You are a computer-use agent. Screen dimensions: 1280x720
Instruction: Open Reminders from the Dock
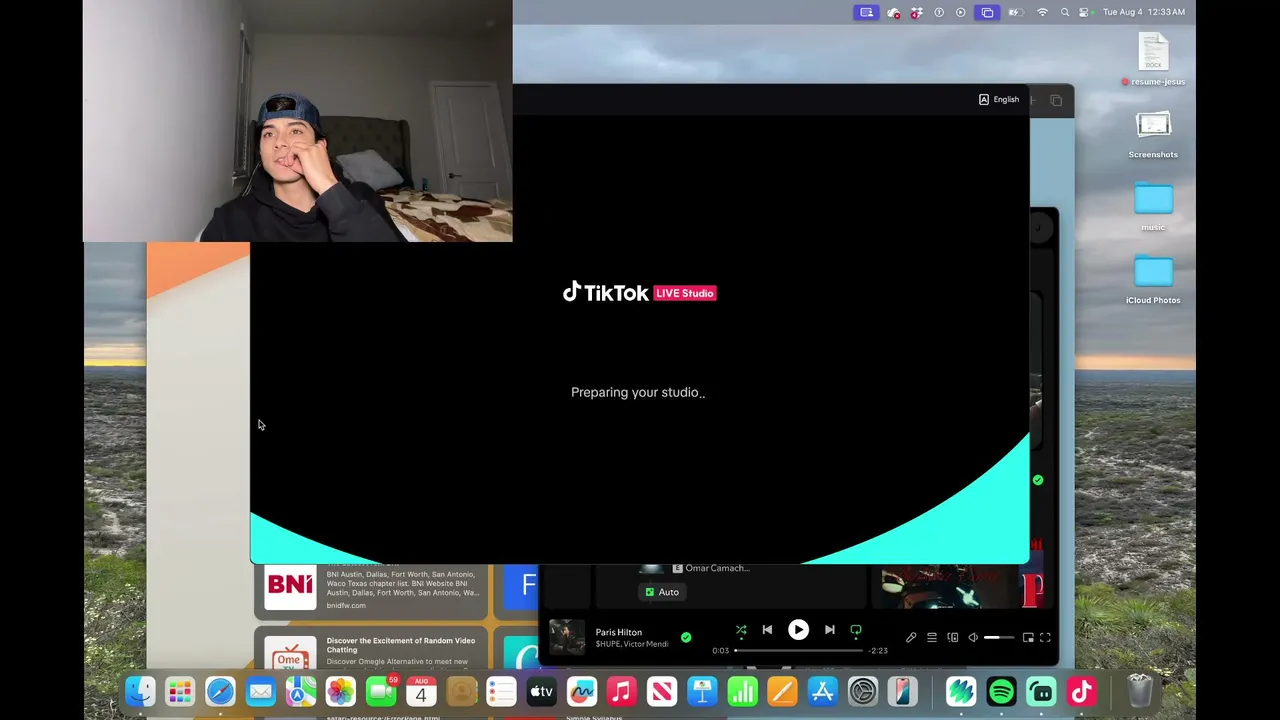click(x=501, y=691)
